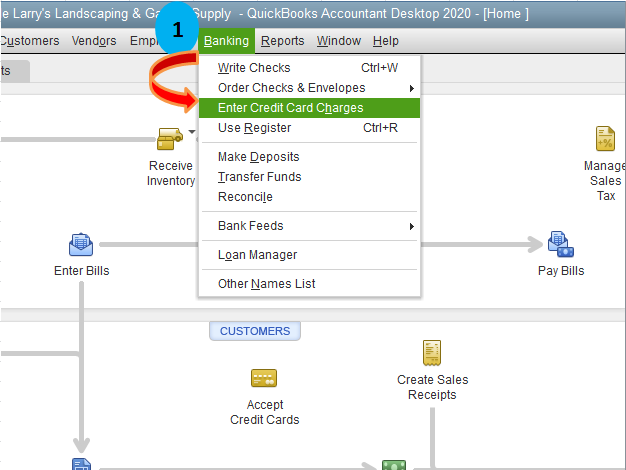Click the Receive Inventory truck icon

170,139
